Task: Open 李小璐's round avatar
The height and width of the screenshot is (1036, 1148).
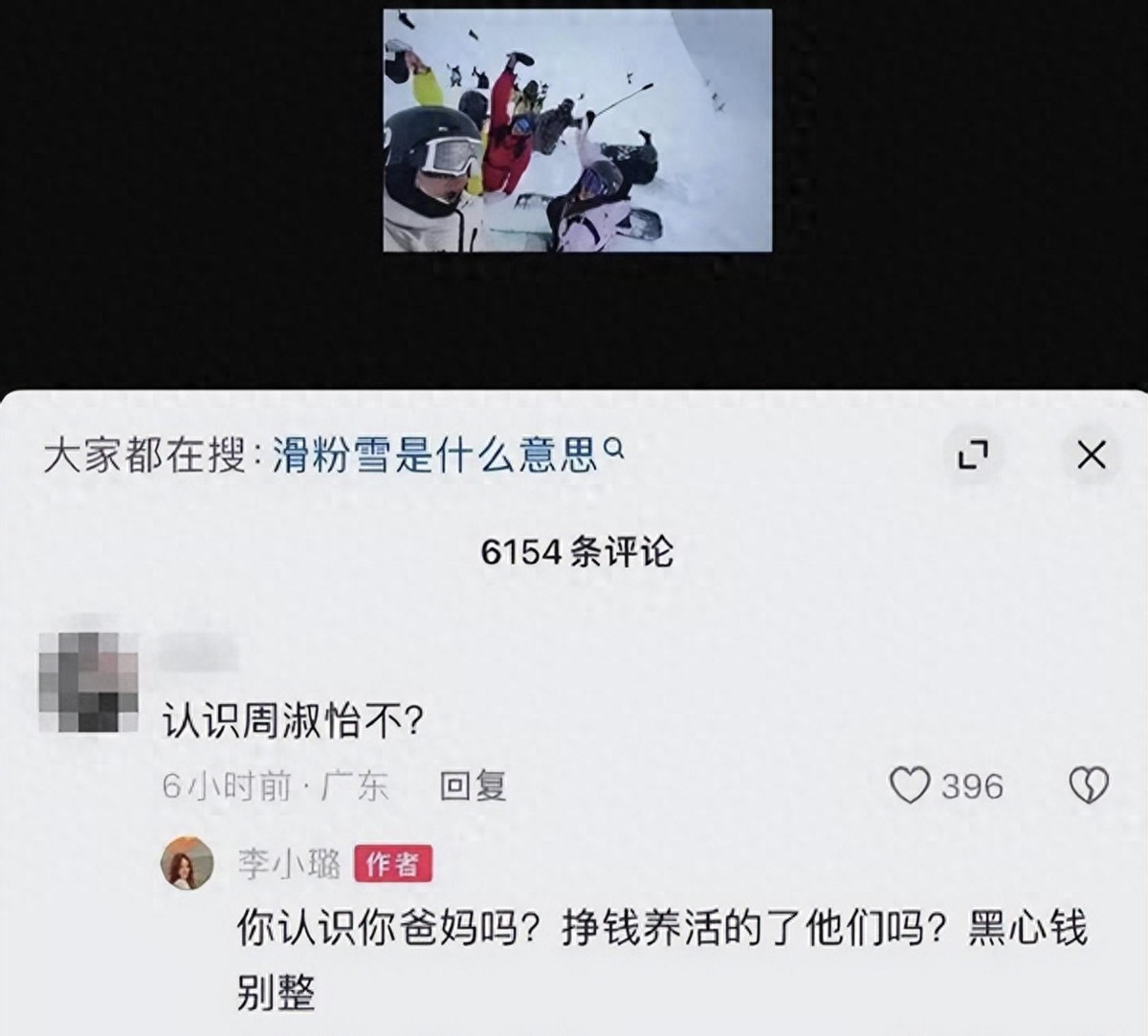Action: pos(188,863)
